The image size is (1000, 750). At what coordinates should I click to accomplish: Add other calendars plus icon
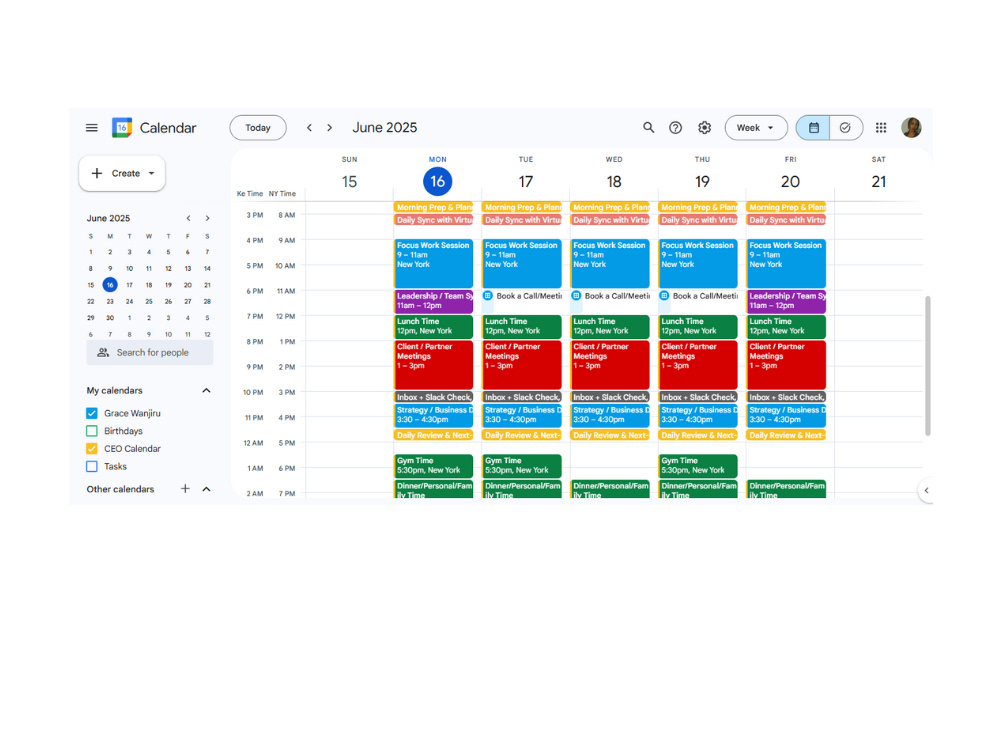(185, 489)
